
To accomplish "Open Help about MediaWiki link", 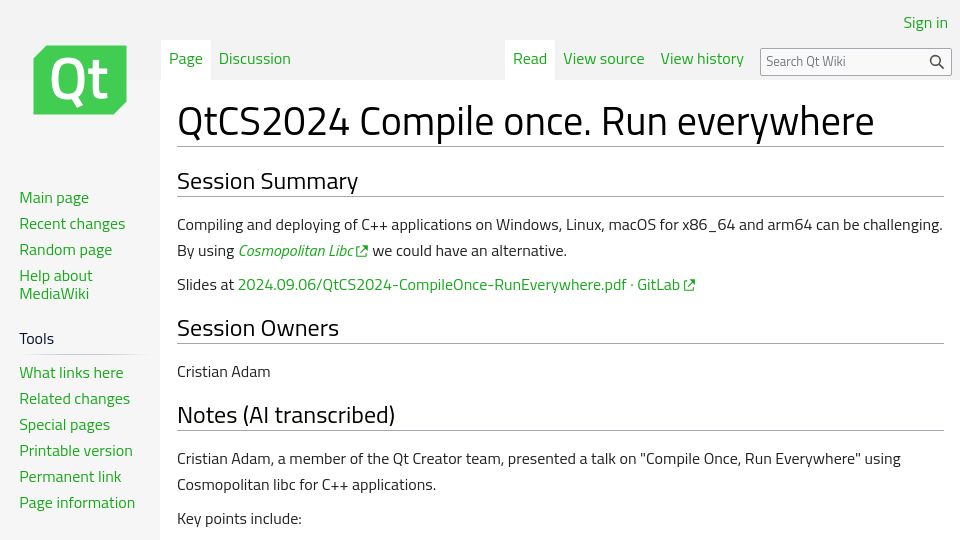I will pos(56,285).
